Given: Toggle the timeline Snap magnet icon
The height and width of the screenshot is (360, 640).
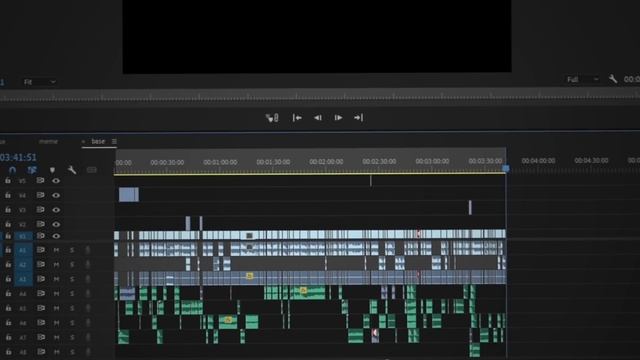Looking at the screenshot, I should 13,170.
